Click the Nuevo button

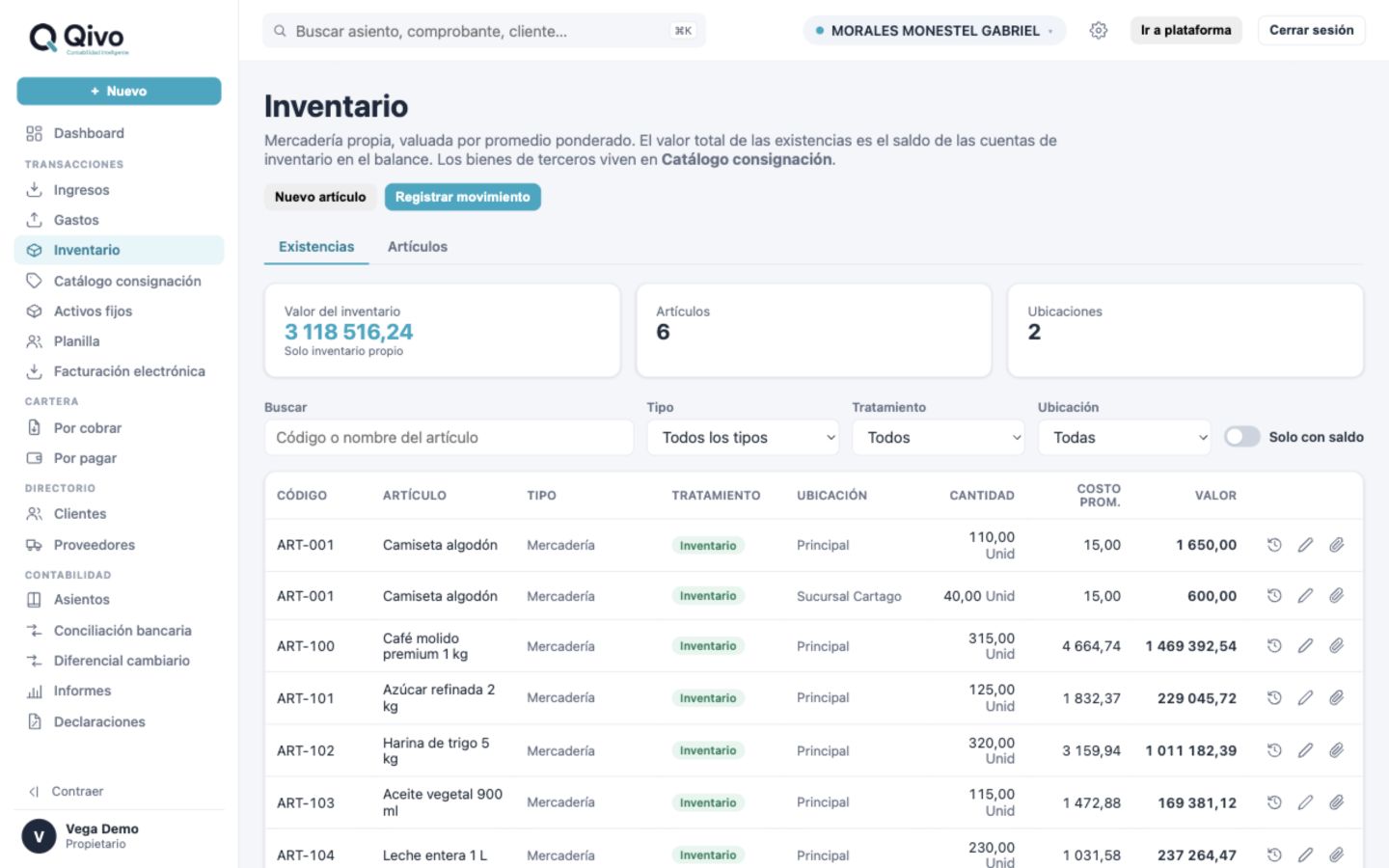pos(119,91)
